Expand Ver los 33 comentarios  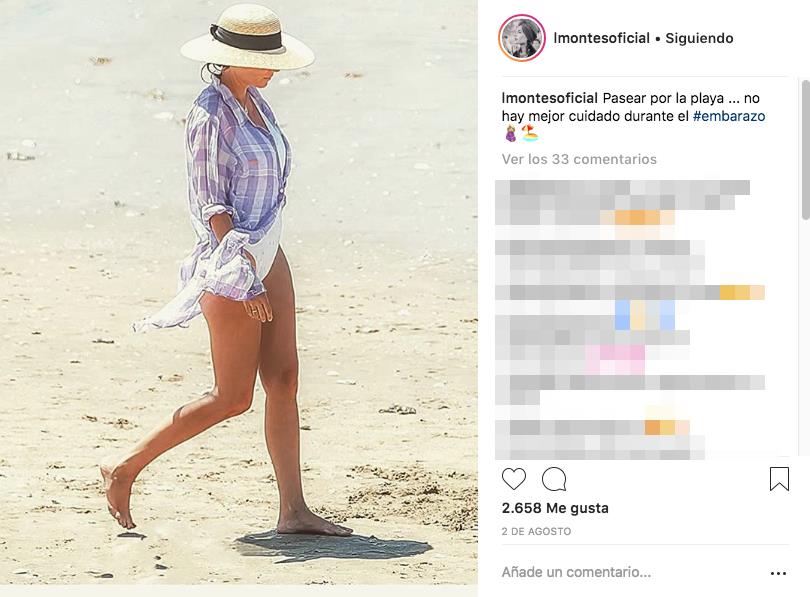579,159
